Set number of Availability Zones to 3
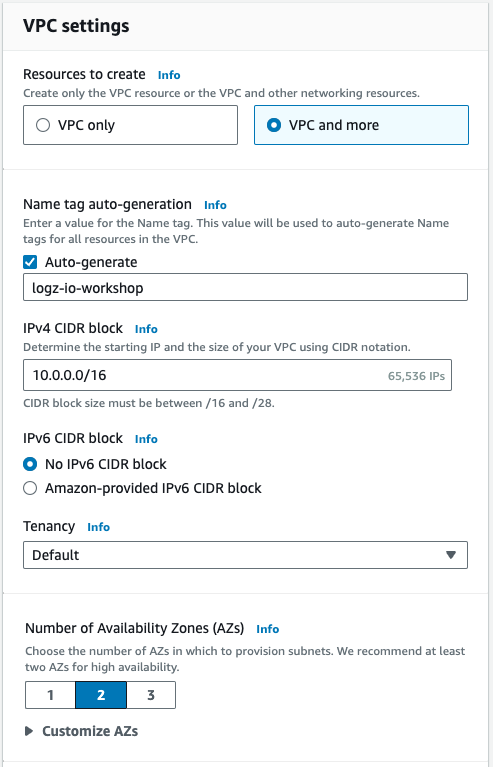The width and height of the screenshot is (493, 767). click(151, 695)
